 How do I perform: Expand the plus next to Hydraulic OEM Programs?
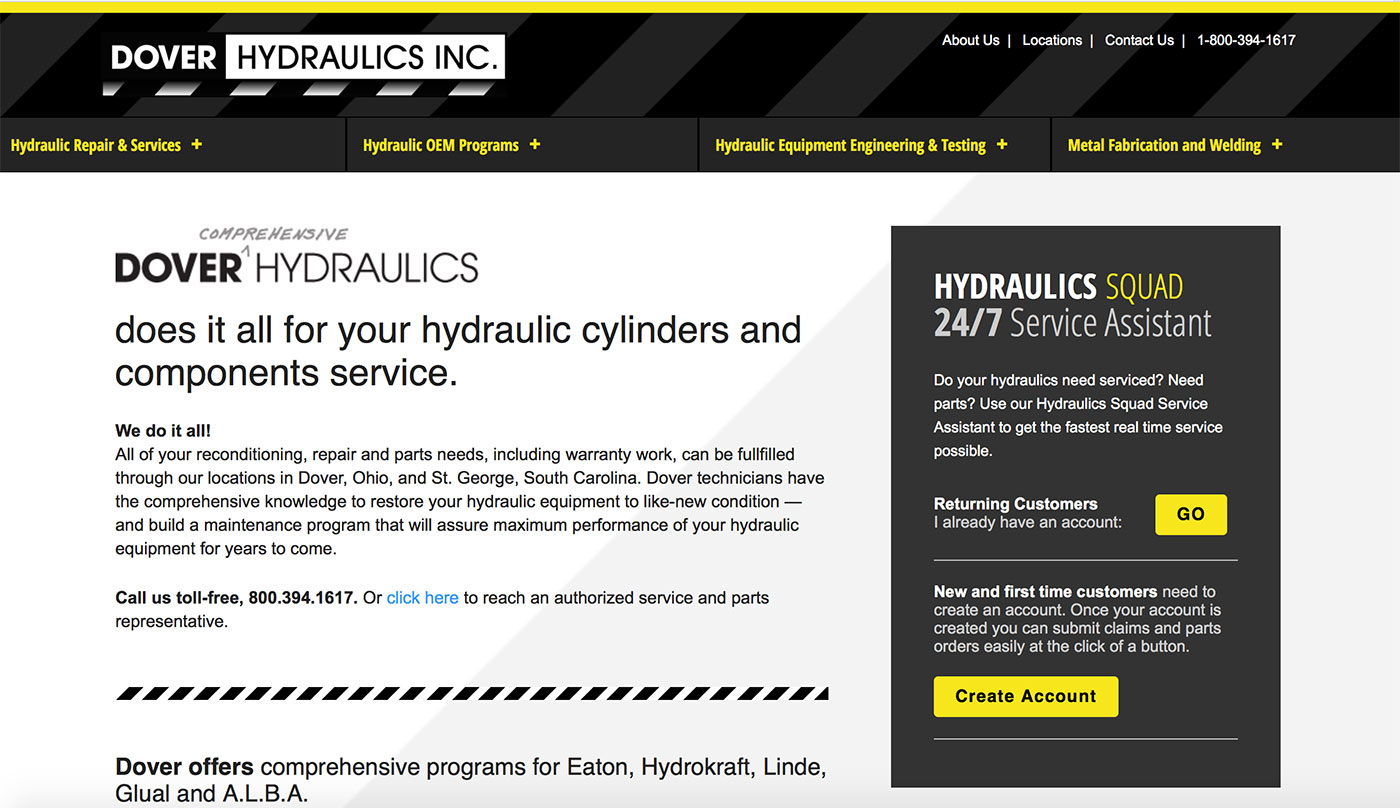tap(535, 144)
